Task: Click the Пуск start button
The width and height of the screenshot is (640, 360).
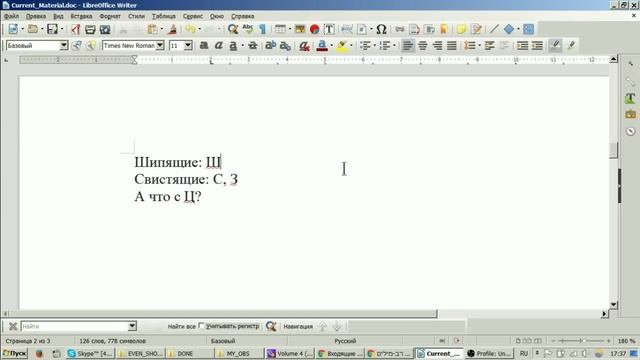Action: [x=15, y=353]
